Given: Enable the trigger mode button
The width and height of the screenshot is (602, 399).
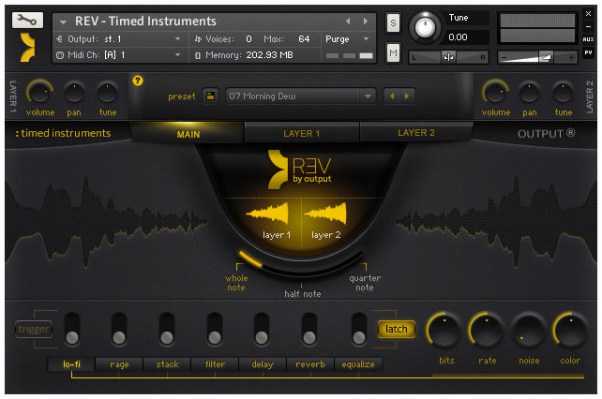Looking at the screenshot, I should click(34, 329).
